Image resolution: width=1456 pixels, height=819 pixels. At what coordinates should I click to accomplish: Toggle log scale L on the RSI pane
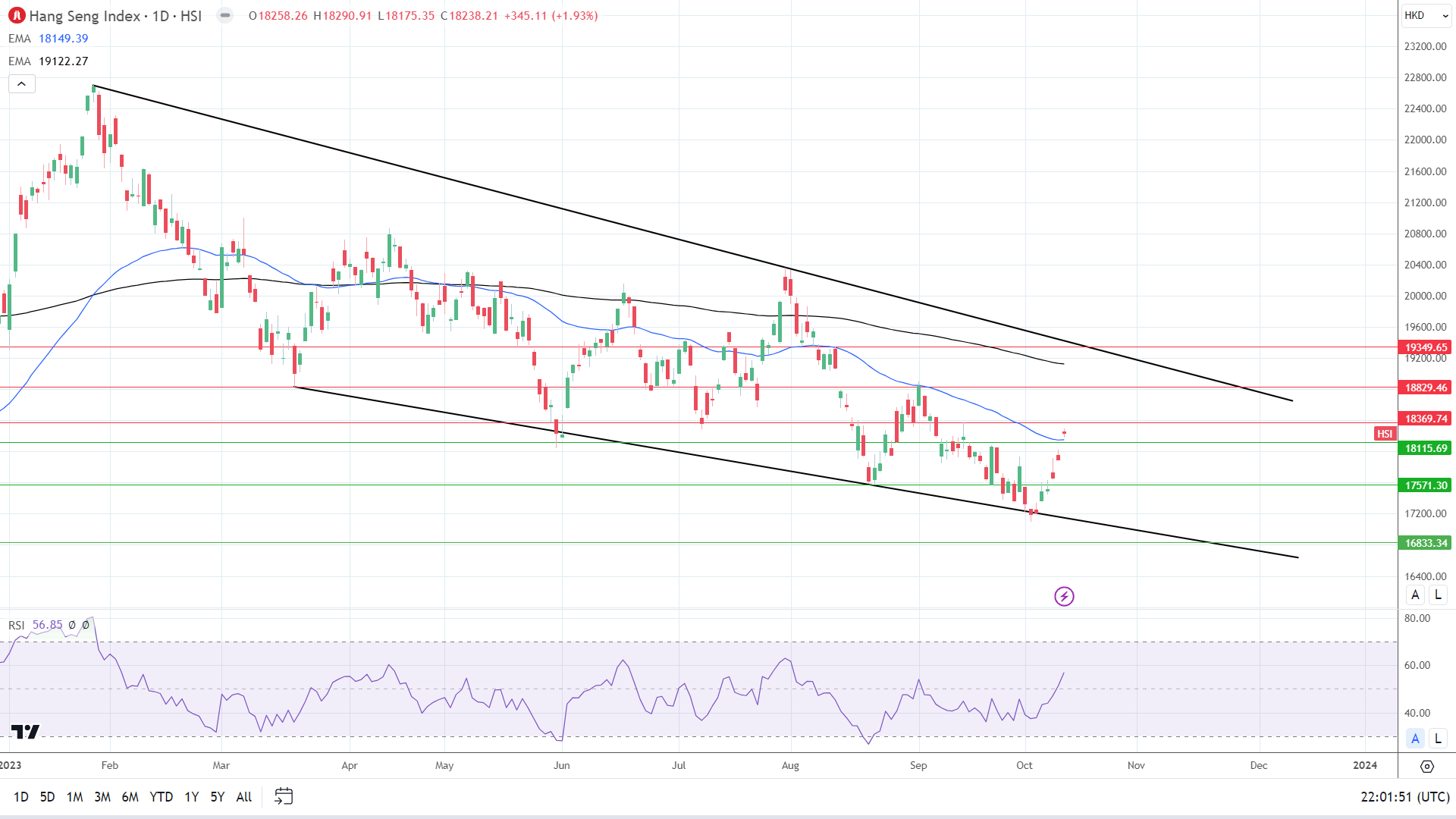(1438, 739)
